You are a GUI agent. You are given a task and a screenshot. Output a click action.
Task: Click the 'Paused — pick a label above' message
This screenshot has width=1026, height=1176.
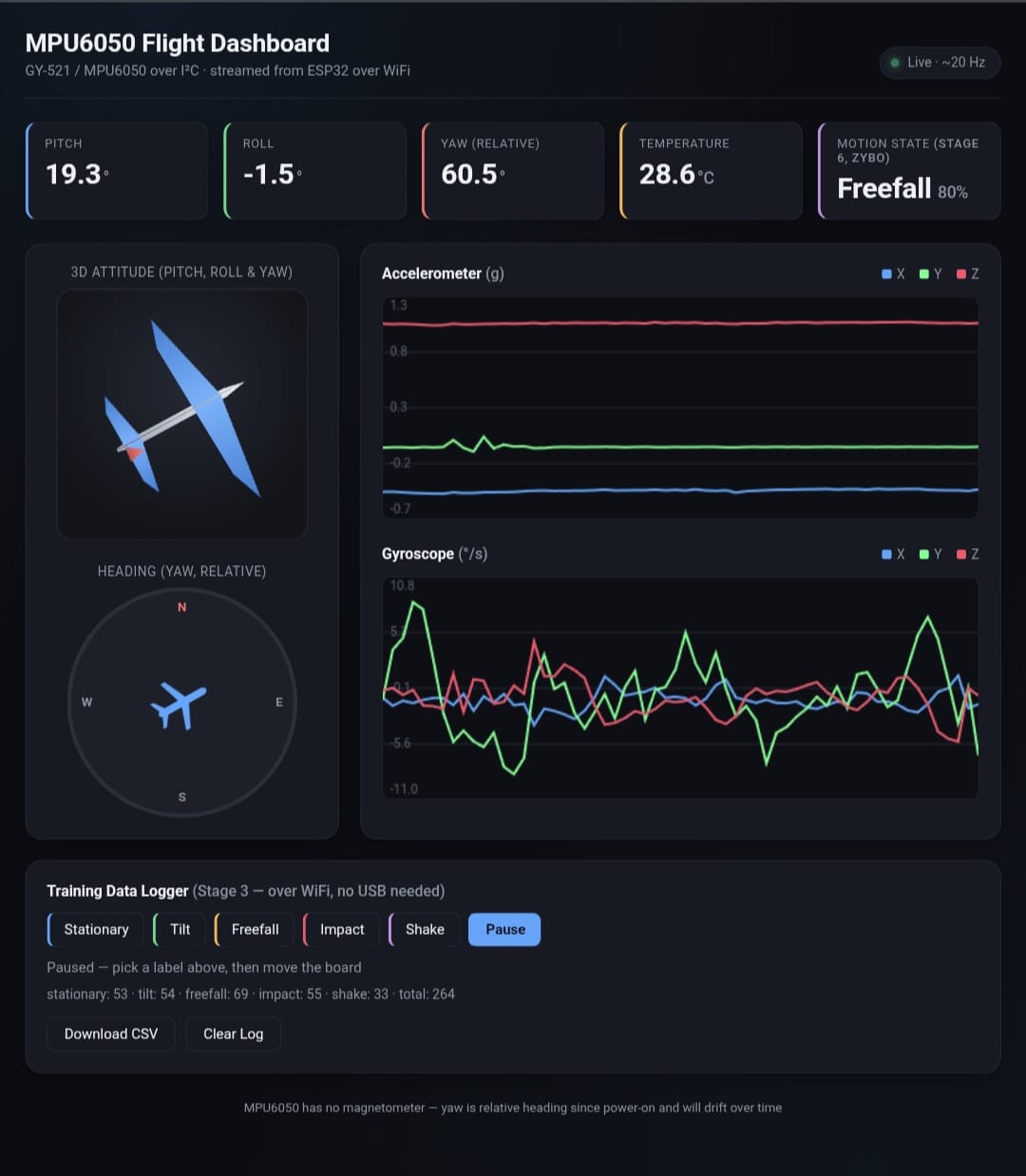(204, 967)
